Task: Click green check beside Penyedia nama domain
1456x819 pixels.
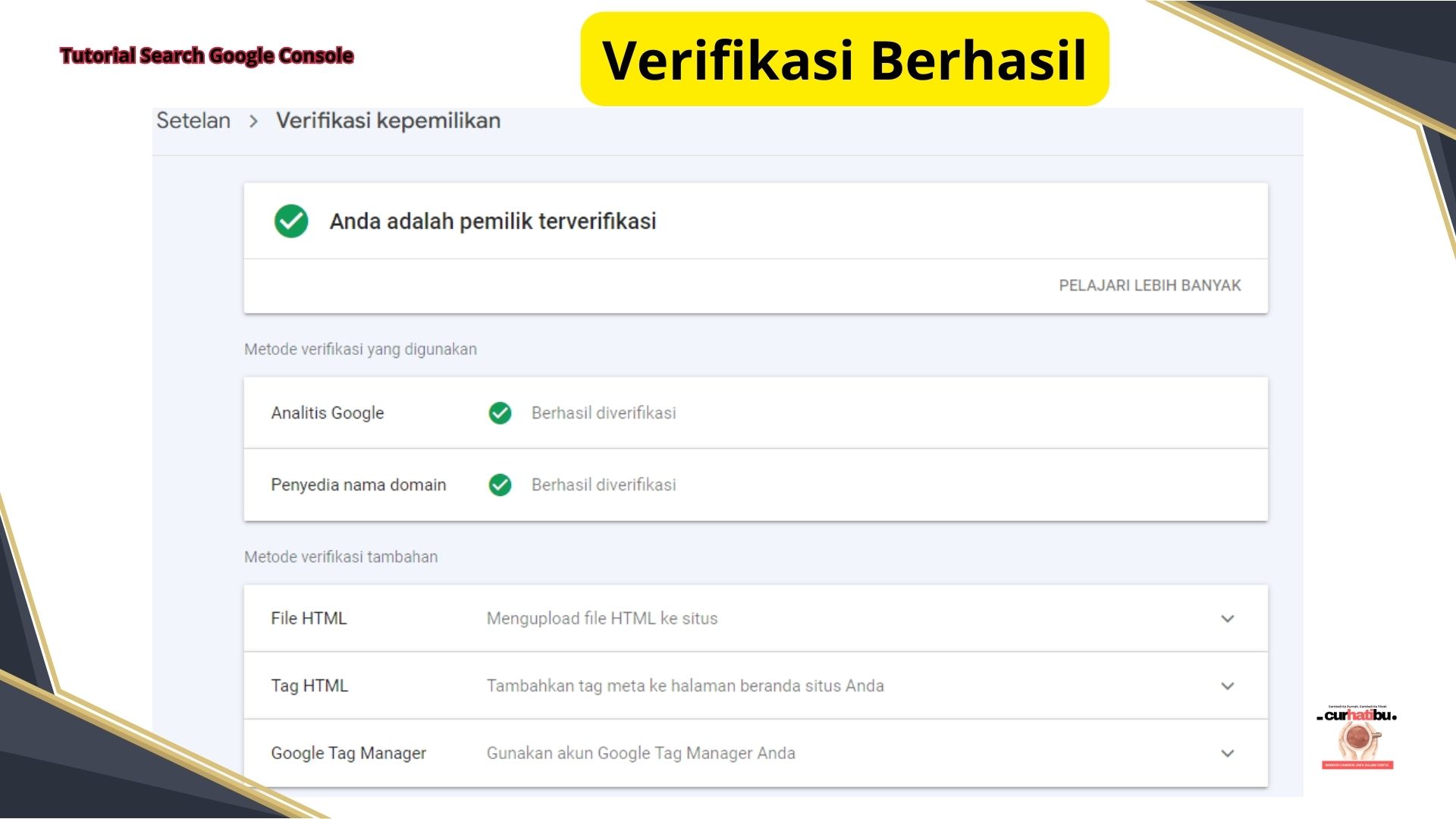Action: coord(500,485)
